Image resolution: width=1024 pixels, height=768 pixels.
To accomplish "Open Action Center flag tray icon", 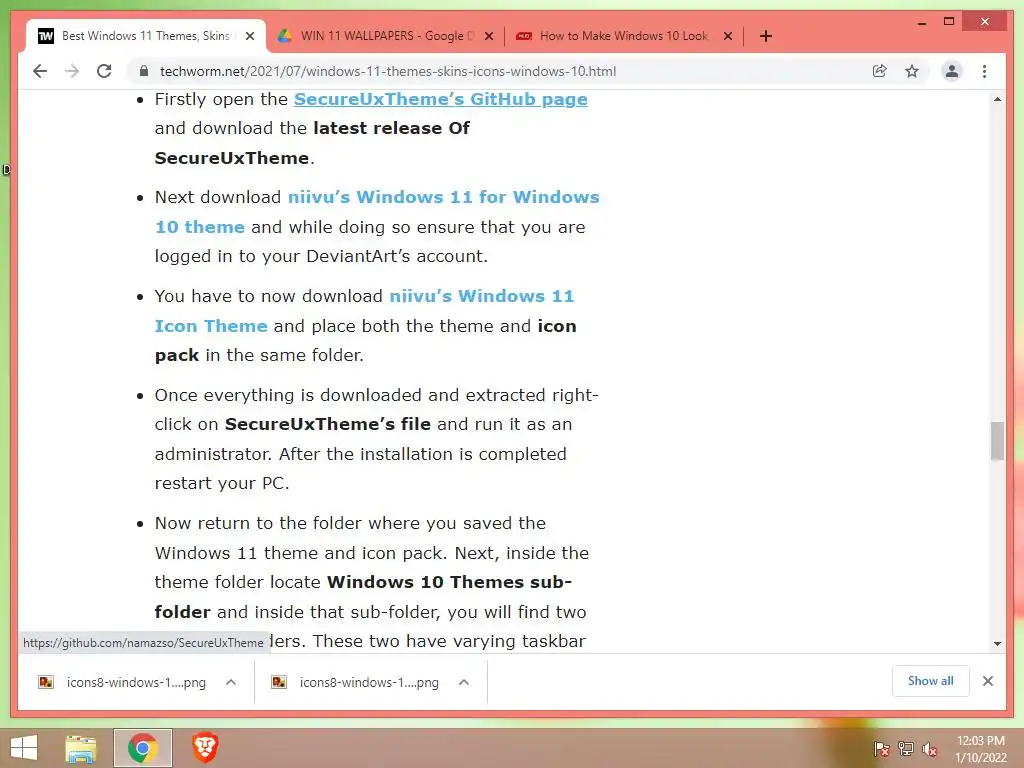I will (x=882, y=748).
